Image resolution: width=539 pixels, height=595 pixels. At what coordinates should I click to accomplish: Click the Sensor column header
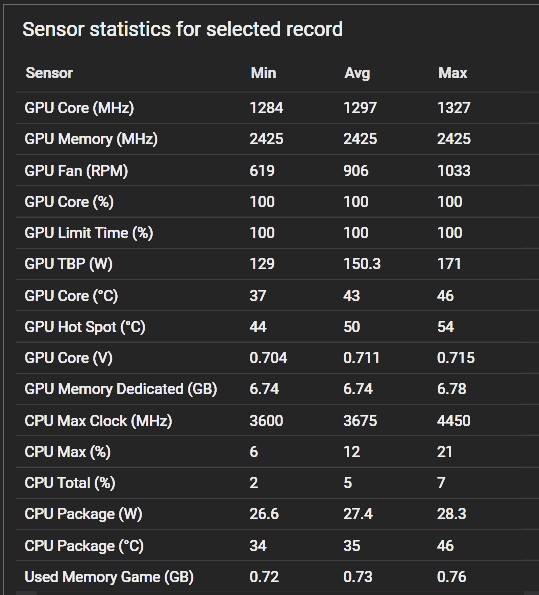pos(49,73)
